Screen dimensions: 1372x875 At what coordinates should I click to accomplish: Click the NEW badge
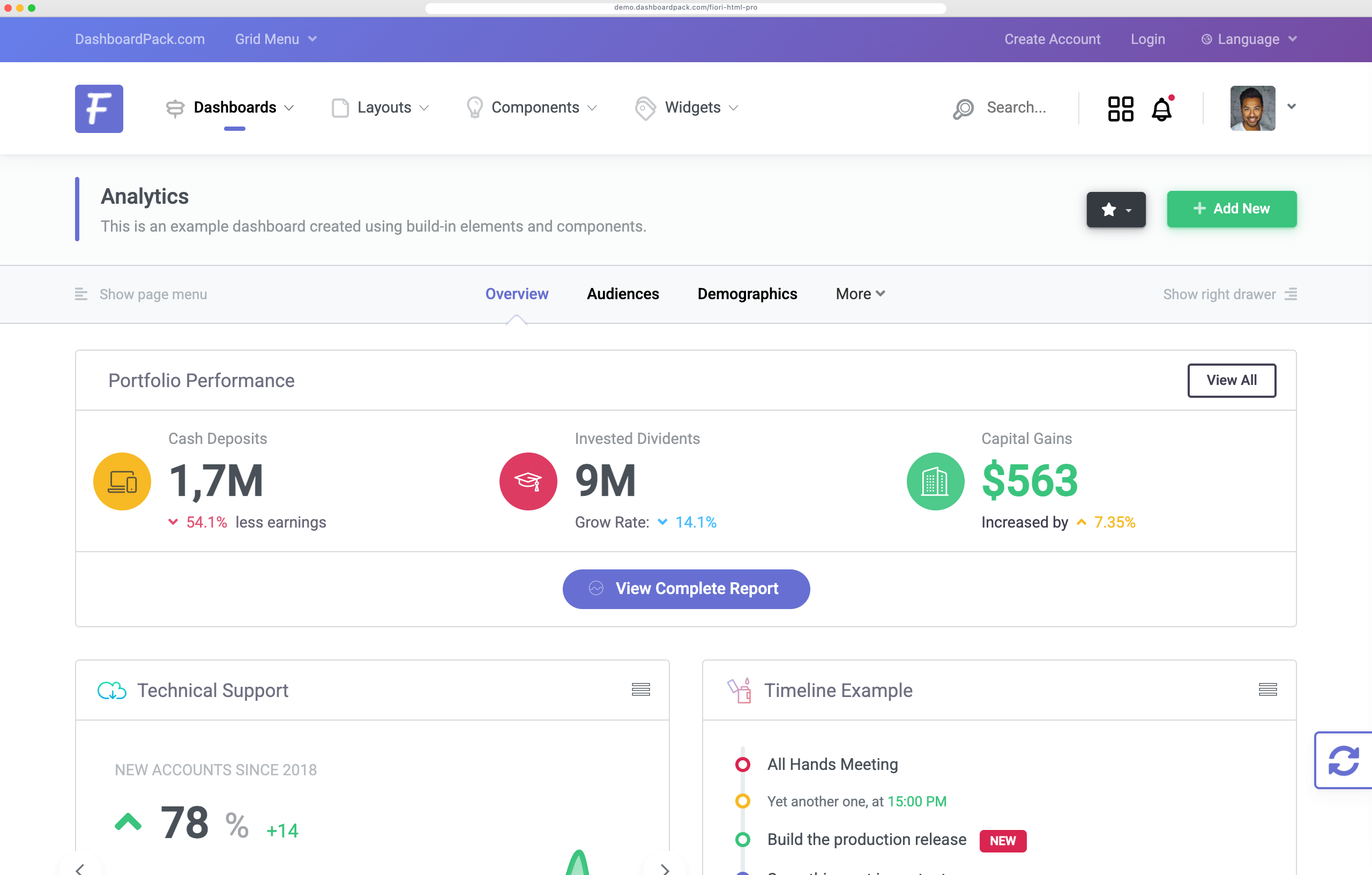click(1003, 841)
